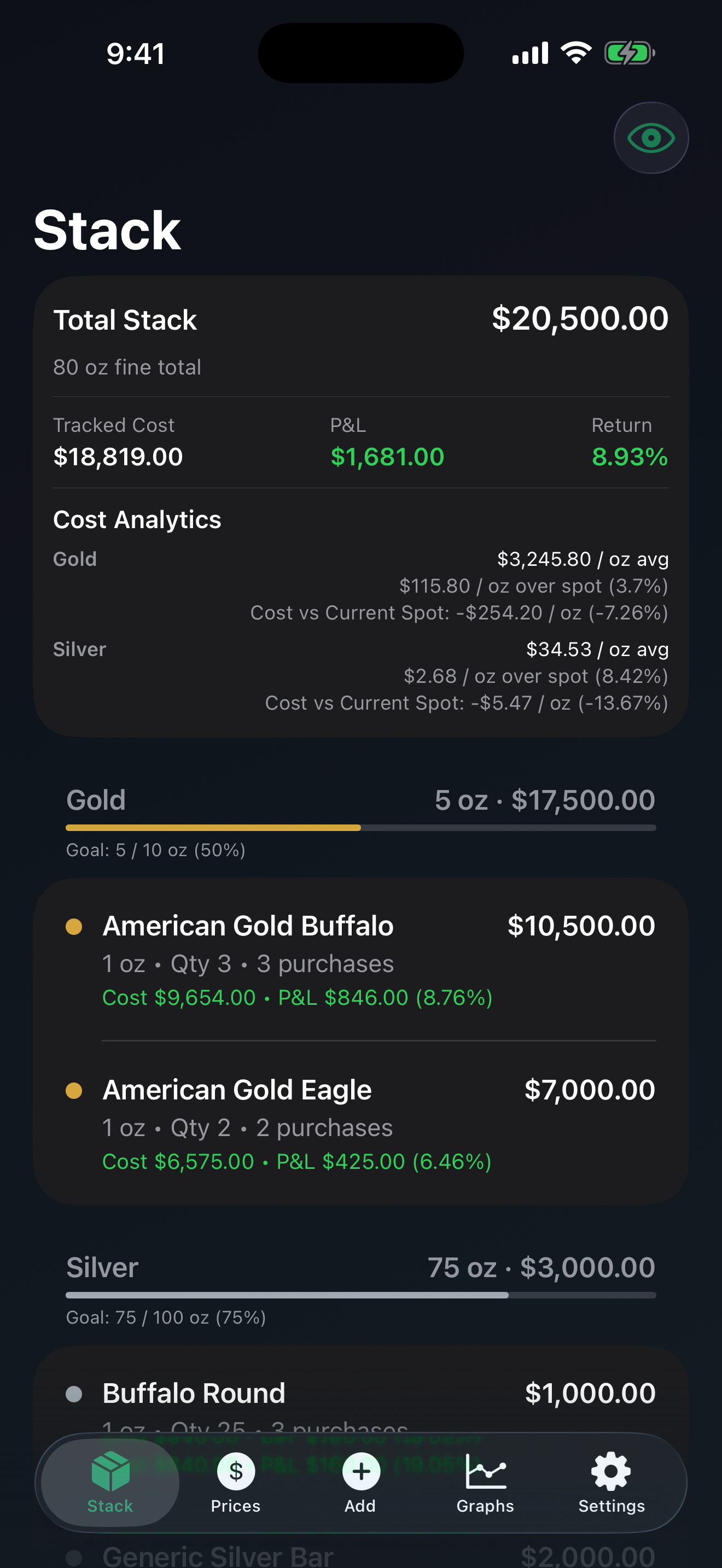Viewport: 722px width, 1568px height.
Task: Expand the Gold section header
Action: coord(361,800)
